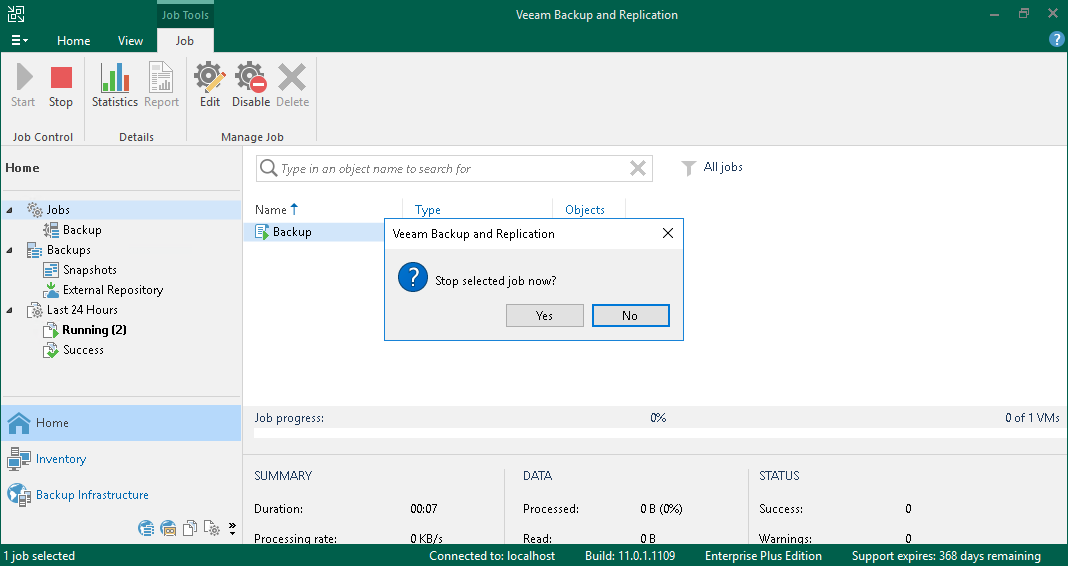Click the gear history icon in navigation strip
Image resolution: width=1068 pixels, height=566 pixels.
[x=212, y=528]
